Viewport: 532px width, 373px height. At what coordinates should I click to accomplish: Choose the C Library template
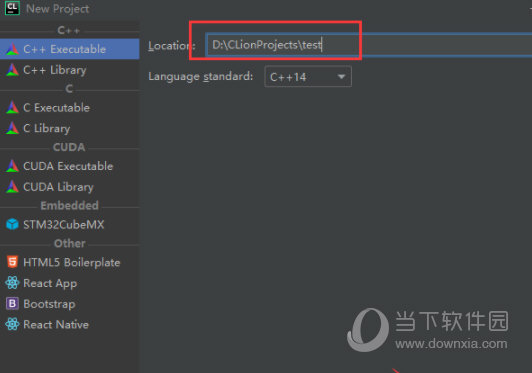[70, 128]
